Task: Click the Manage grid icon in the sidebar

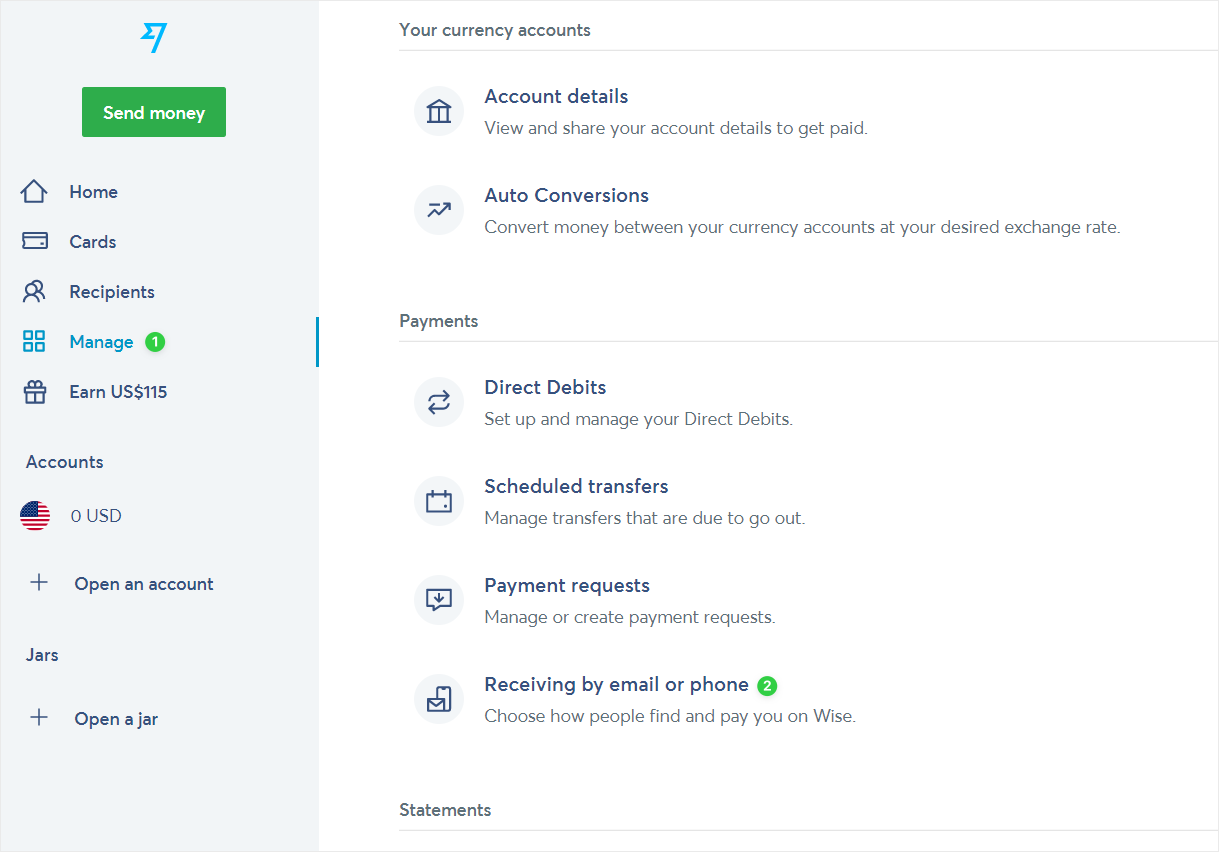Action: click(34, 340)
